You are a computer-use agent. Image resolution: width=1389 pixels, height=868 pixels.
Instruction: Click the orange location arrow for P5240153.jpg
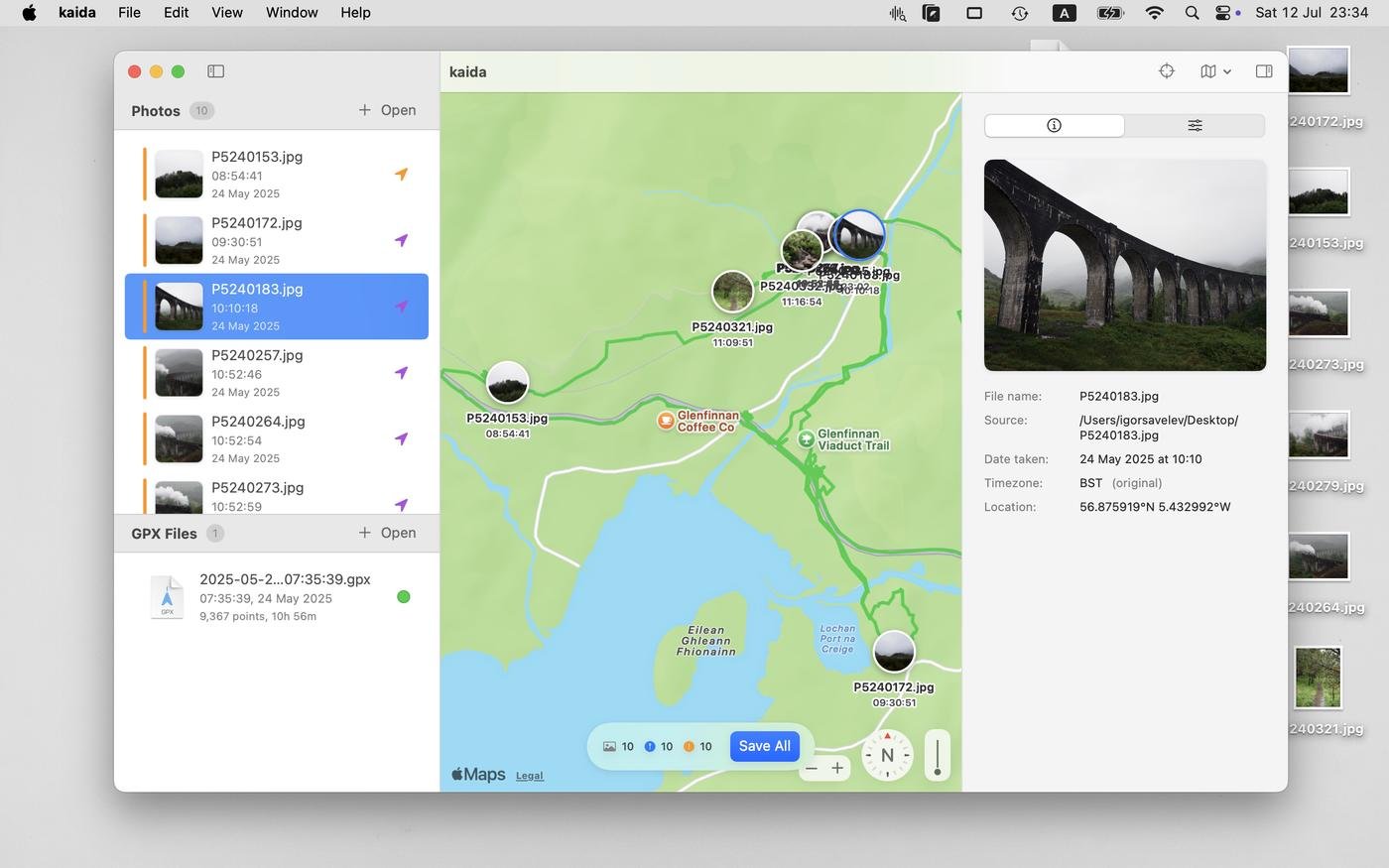401,175
